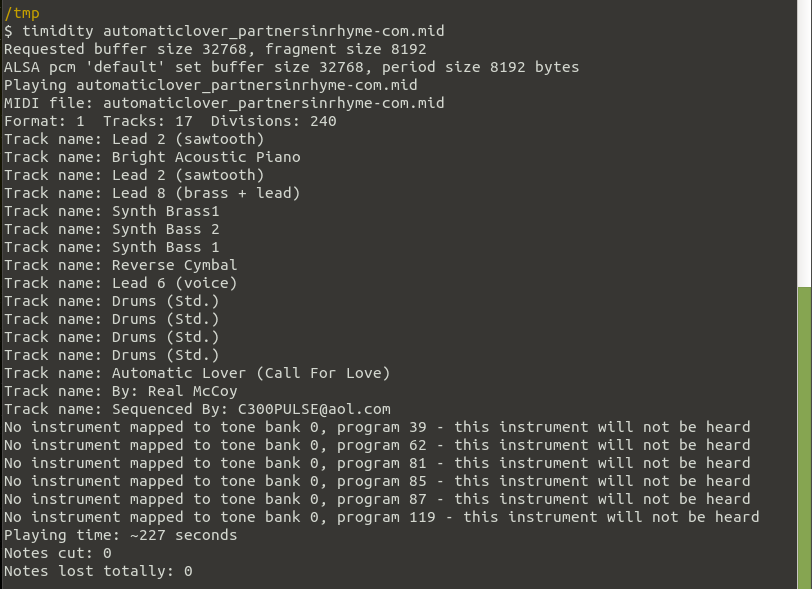Click the green scrollbar thumb
The width and height of the screenshot is (812, 589).
pos(805,438)
